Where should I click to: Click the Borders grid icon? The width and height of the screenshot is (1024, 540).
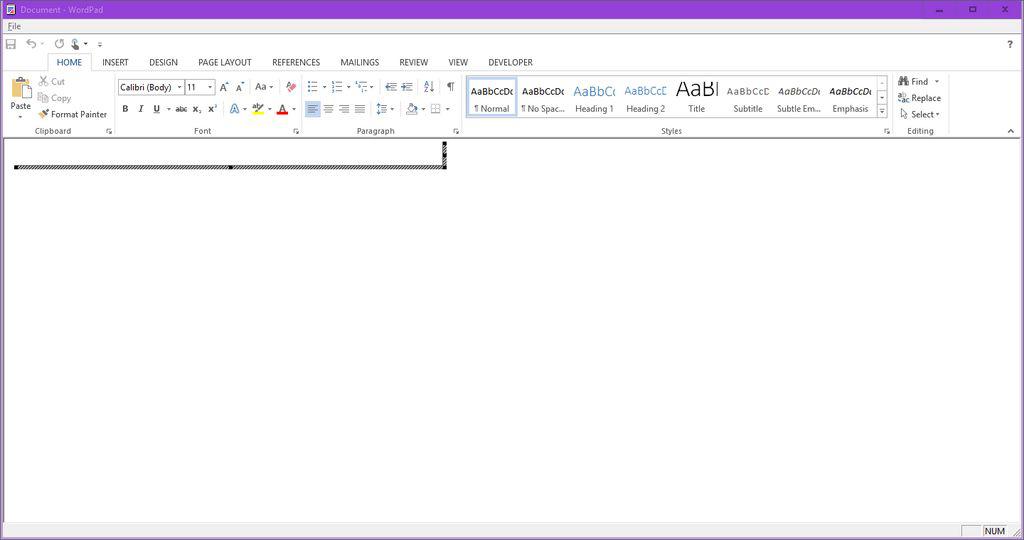436,109
